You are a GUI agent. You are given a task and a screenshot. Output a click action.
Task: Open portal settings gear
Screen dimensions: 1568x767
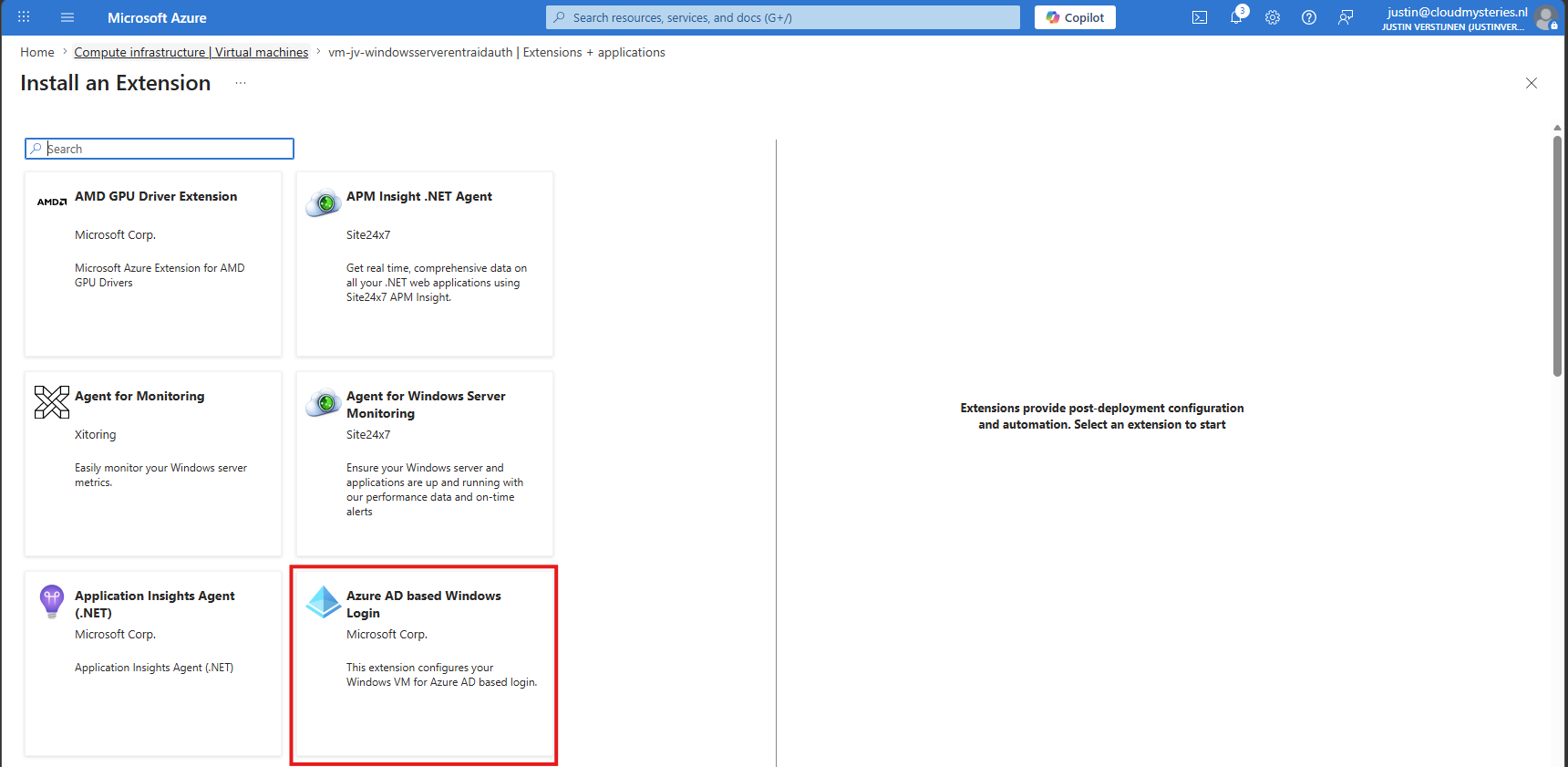1273,17
